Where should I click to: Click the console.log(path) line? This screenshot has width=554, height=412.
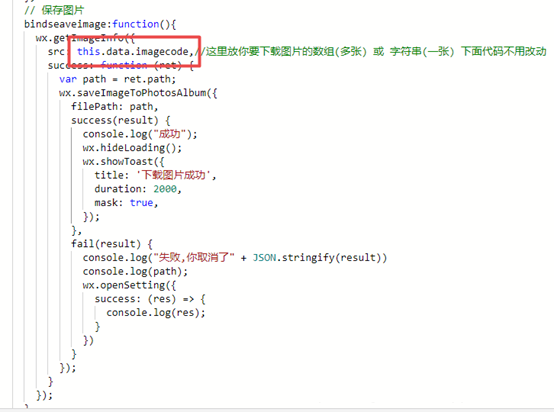point(135,272)
